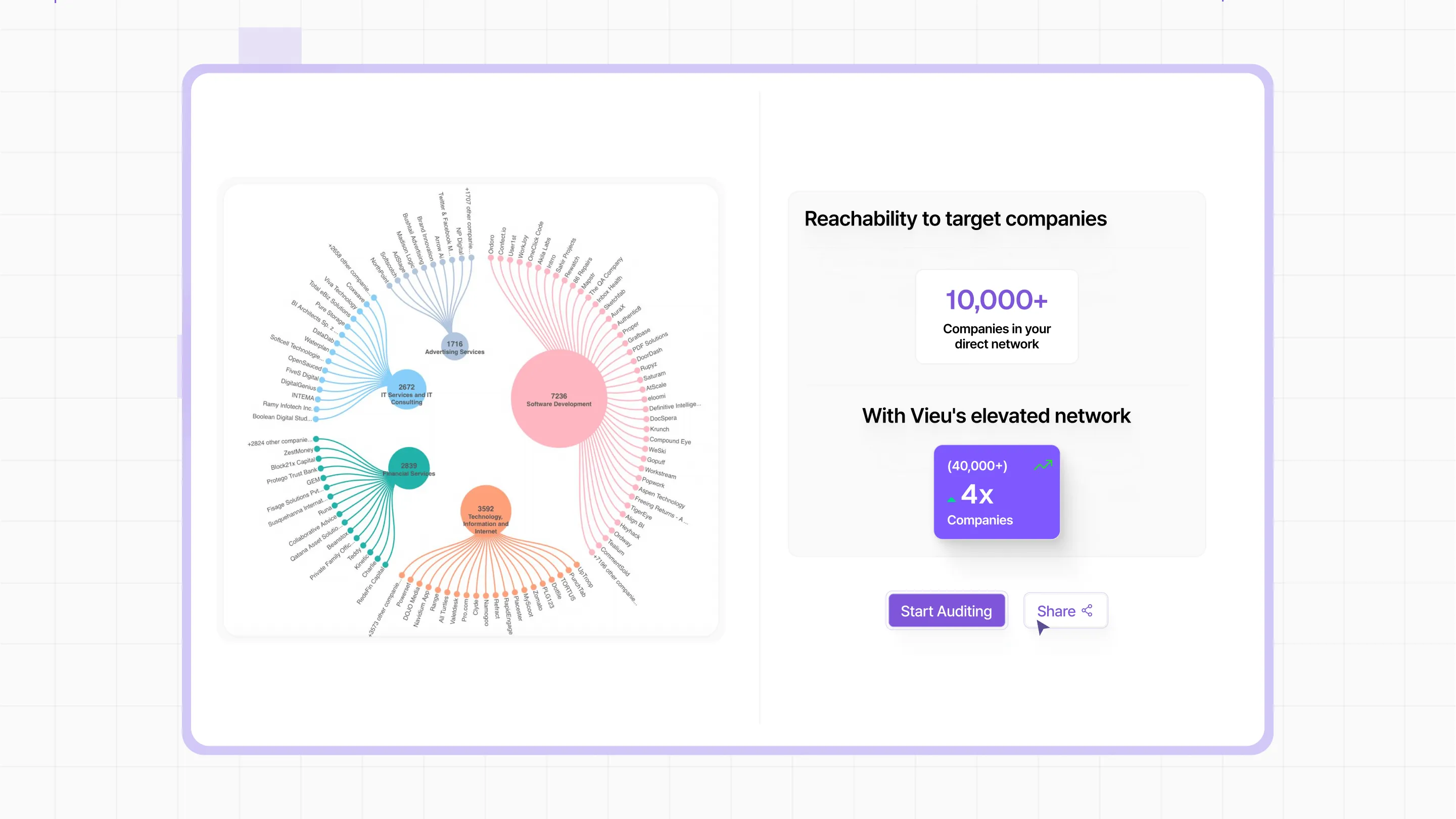Select the green trend arrow icon
The height and width of the screenshot is (819, 1456).
[x=1043, y=466]
